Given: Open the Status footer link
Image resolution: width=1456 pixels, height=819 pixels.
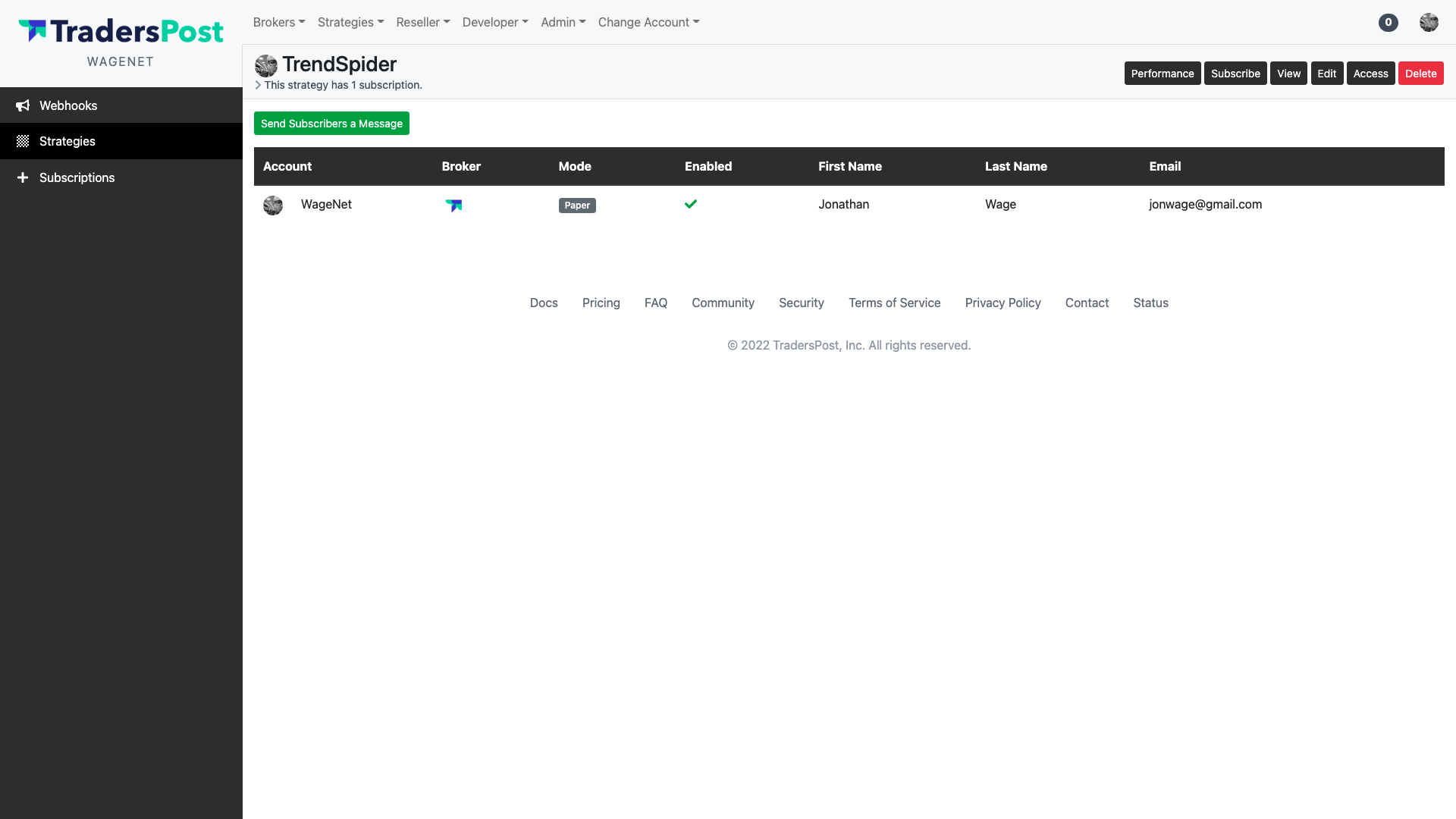Looking at the screenshot, I should pyautogui.click(x=1150, y=303).
